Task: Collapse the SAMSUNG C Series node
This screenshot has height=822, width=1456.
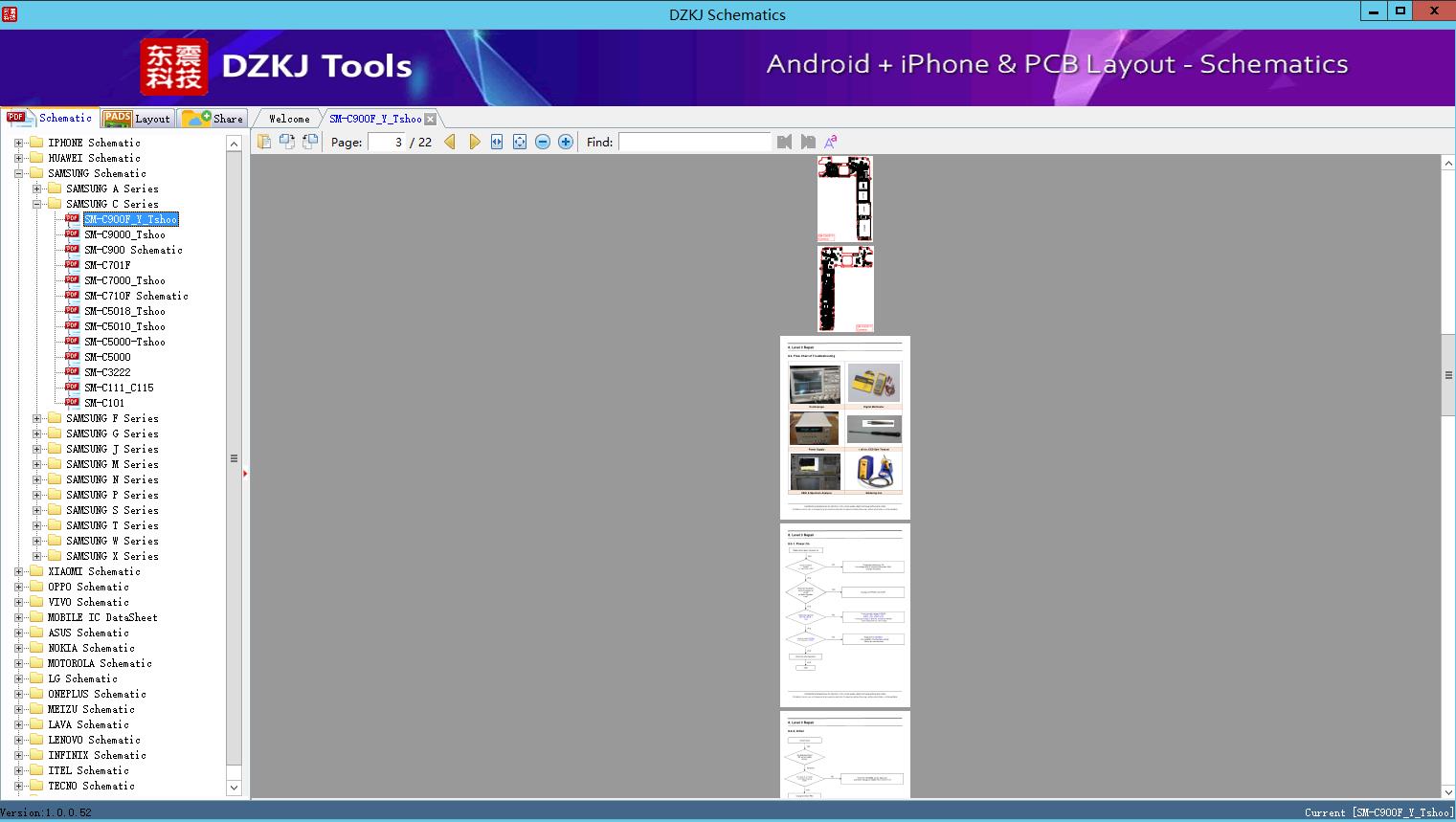Action: pos(36,204)
